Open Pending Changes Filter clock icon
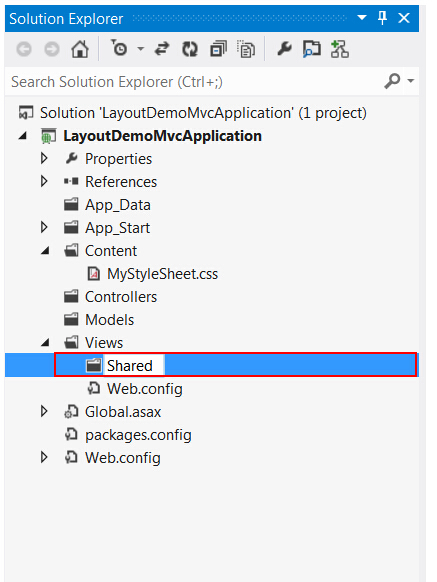This screenshot has height=582, width=437. click(119, 48)
